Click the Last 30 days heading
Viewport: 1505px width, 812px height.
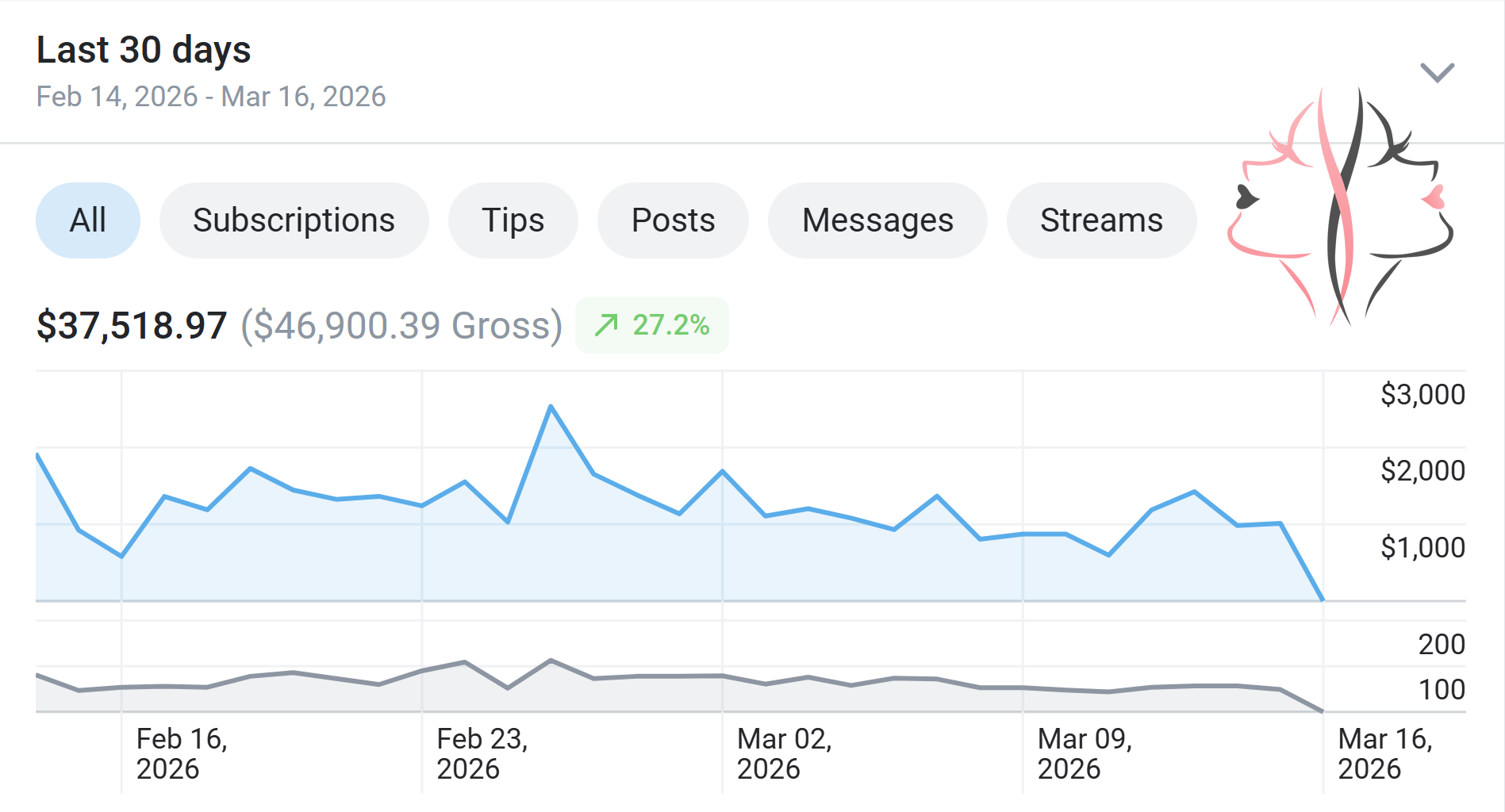click(144, 50)
